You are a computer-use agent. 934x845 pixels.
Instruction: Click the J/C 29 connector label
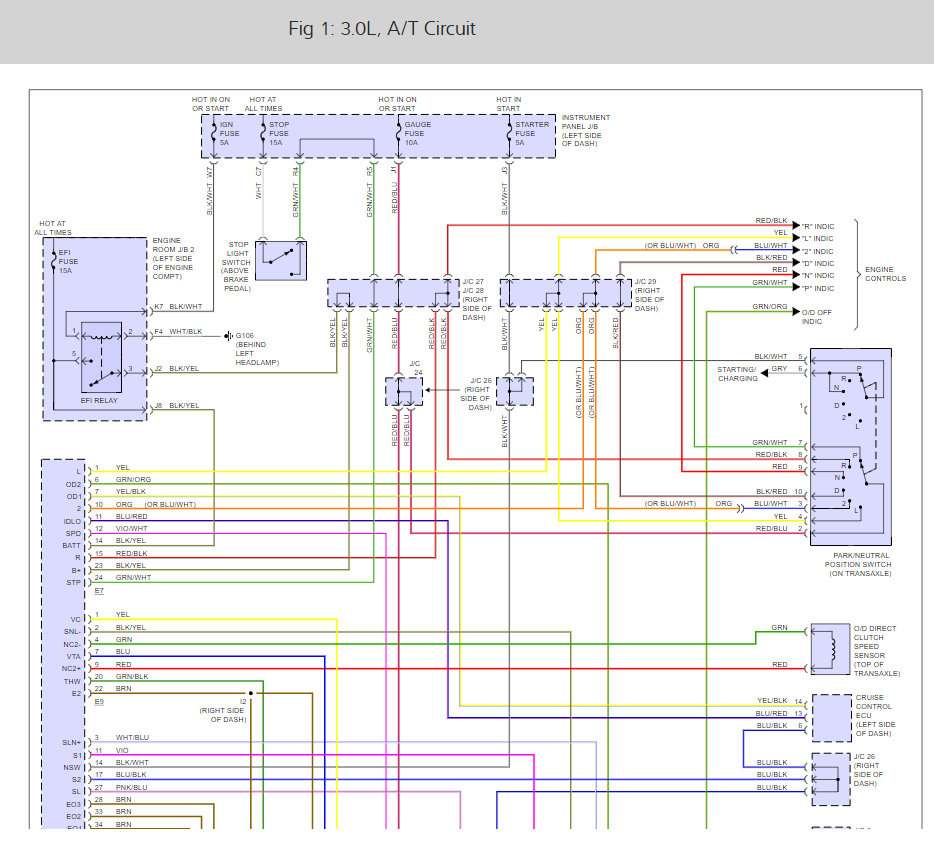point(649,295)
